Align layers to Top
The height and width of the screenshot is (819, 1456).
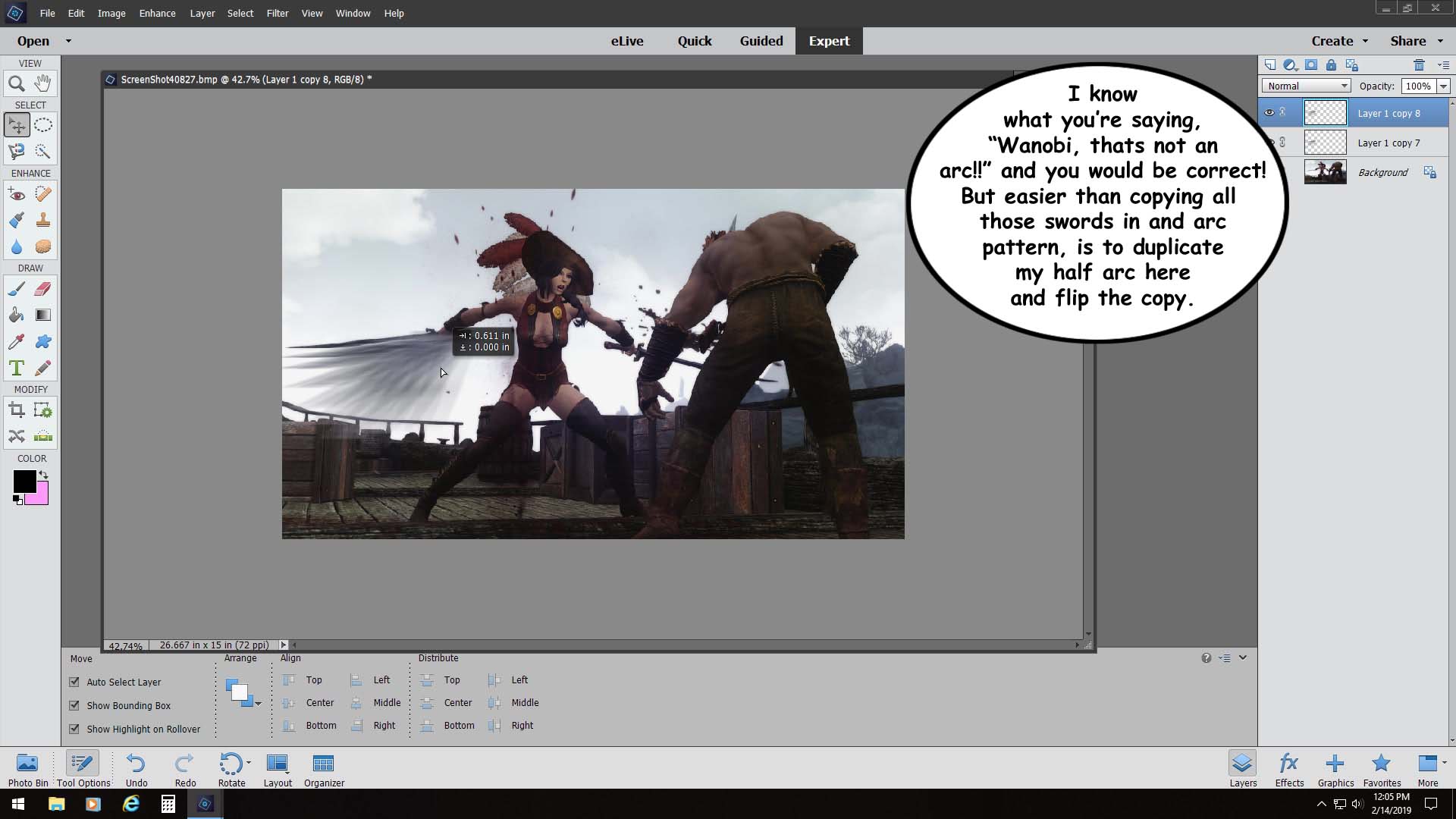pos(303,680)
